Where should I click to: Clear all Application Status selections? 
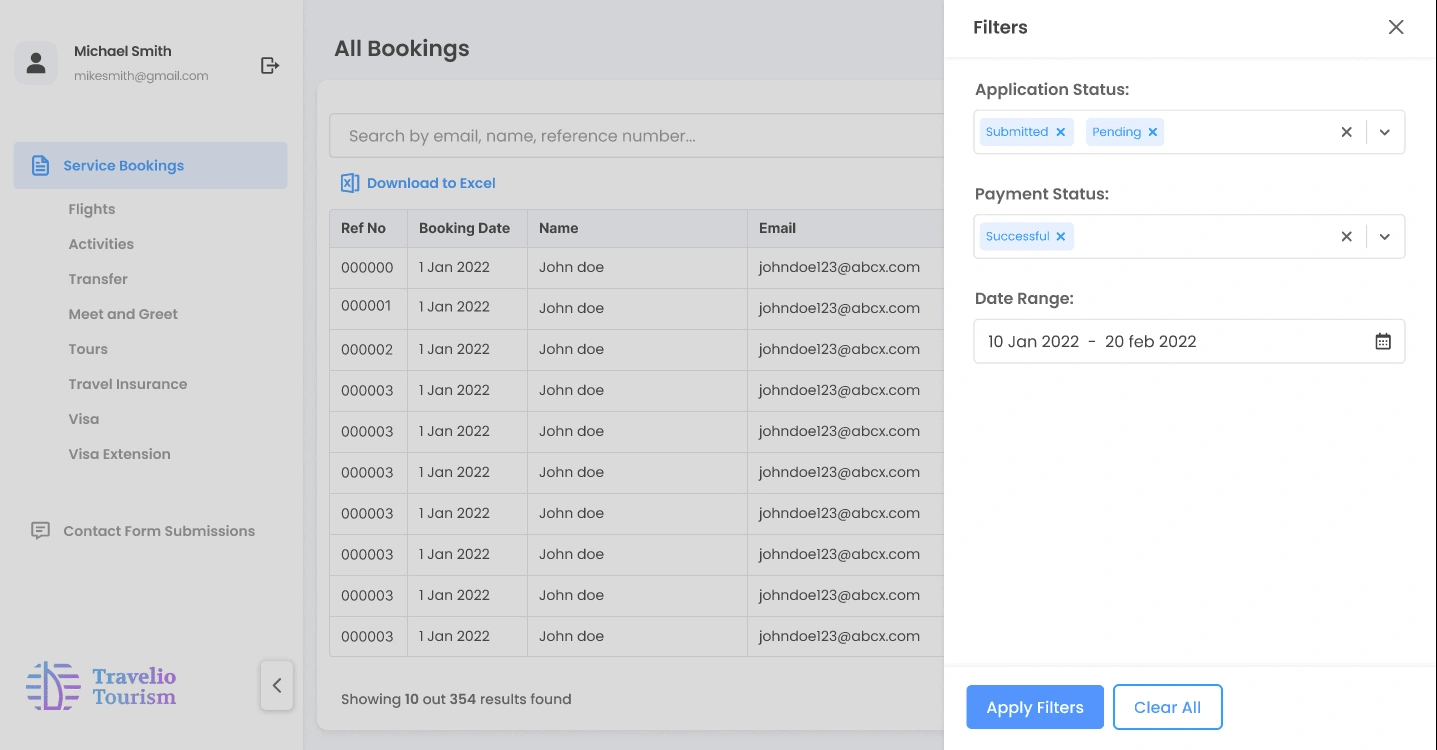pyautogui.click(x=1347, y=132)
